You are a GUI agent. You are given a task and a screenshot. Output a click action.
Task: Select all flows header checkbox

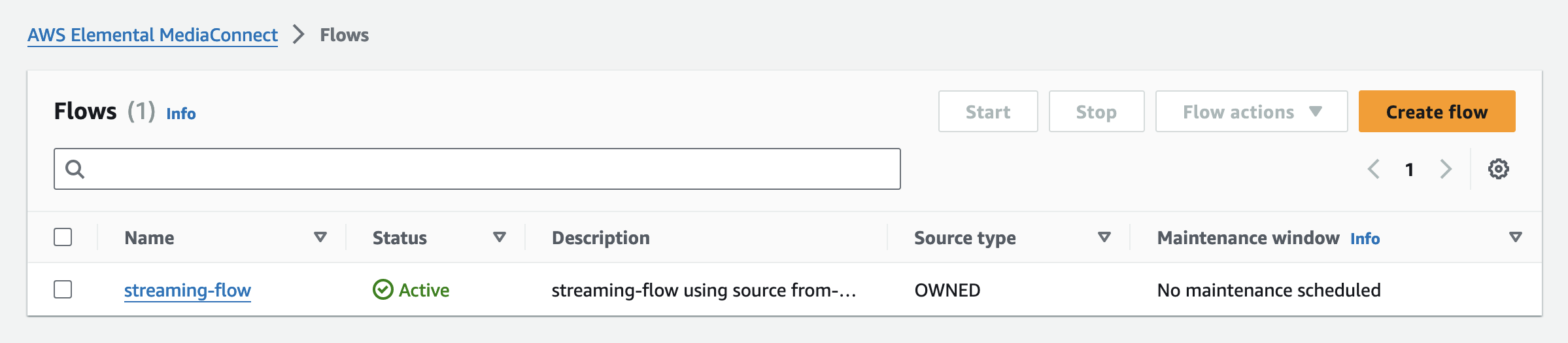pyautogui.click(x=63, y=237)
